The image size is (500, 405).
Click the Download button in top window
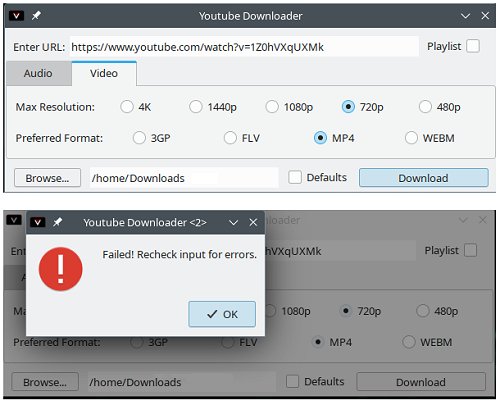[x=423, y=178]
